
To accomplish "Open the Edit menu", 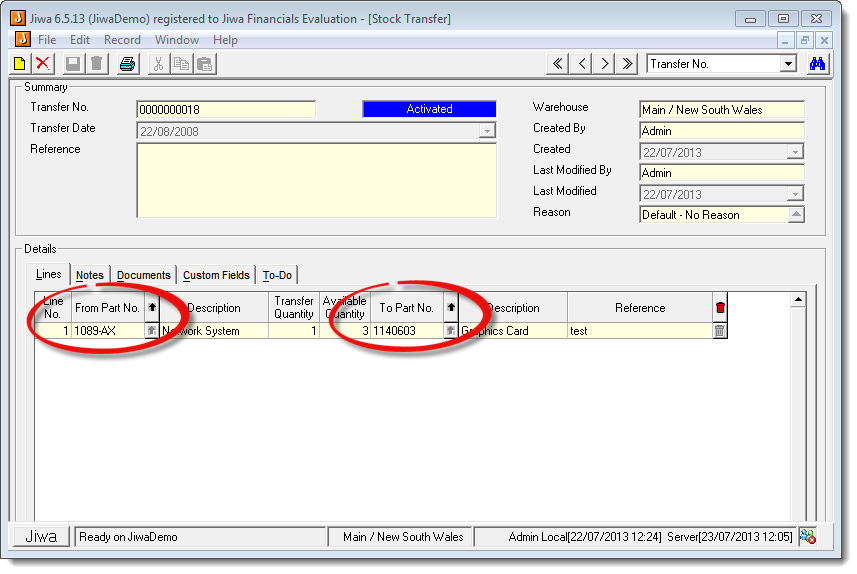I will pos(80,40).
